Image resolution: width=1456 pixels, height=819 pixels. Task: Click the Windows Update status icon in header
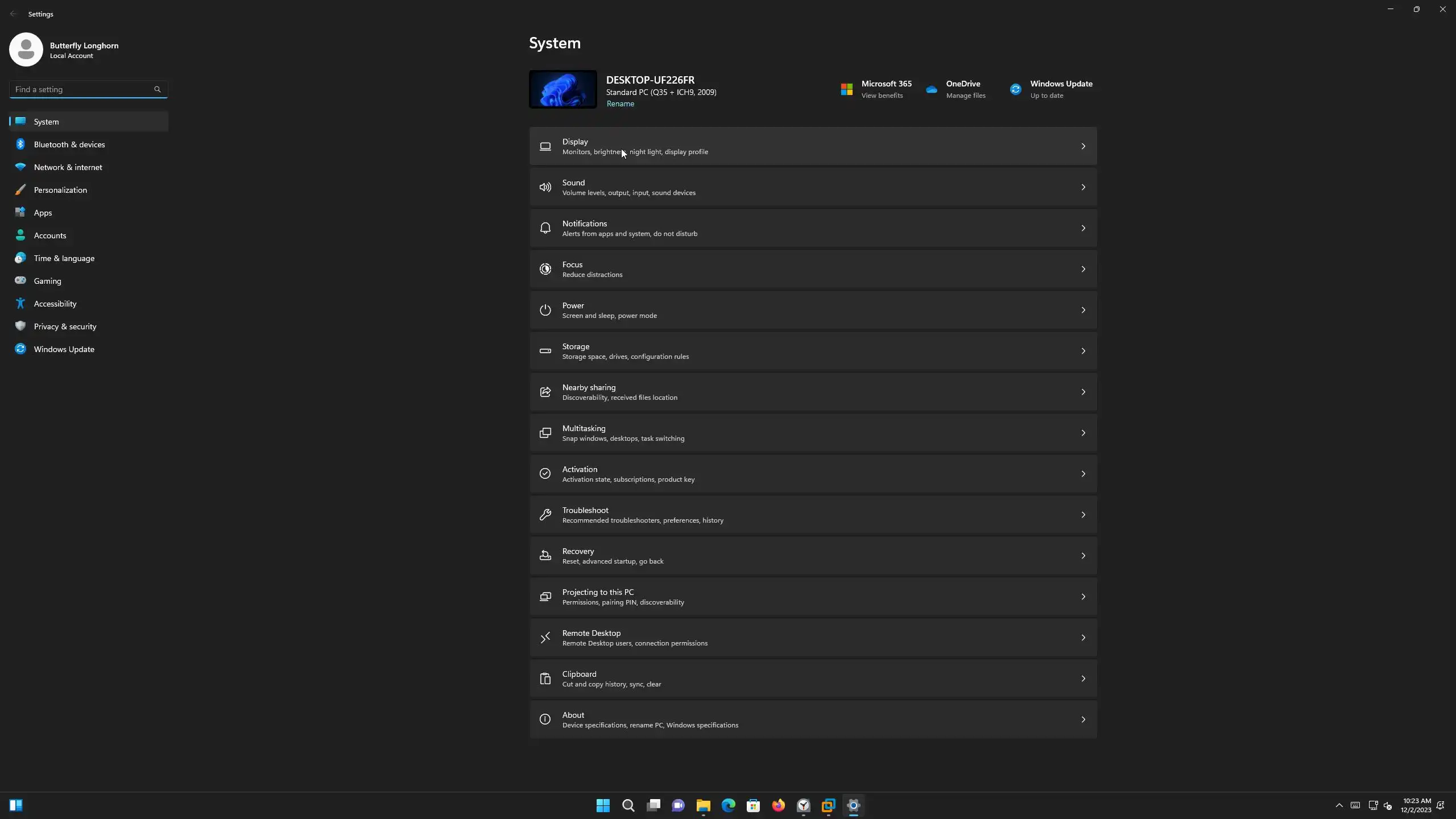pyautogui.click(x=1015, y=89)
